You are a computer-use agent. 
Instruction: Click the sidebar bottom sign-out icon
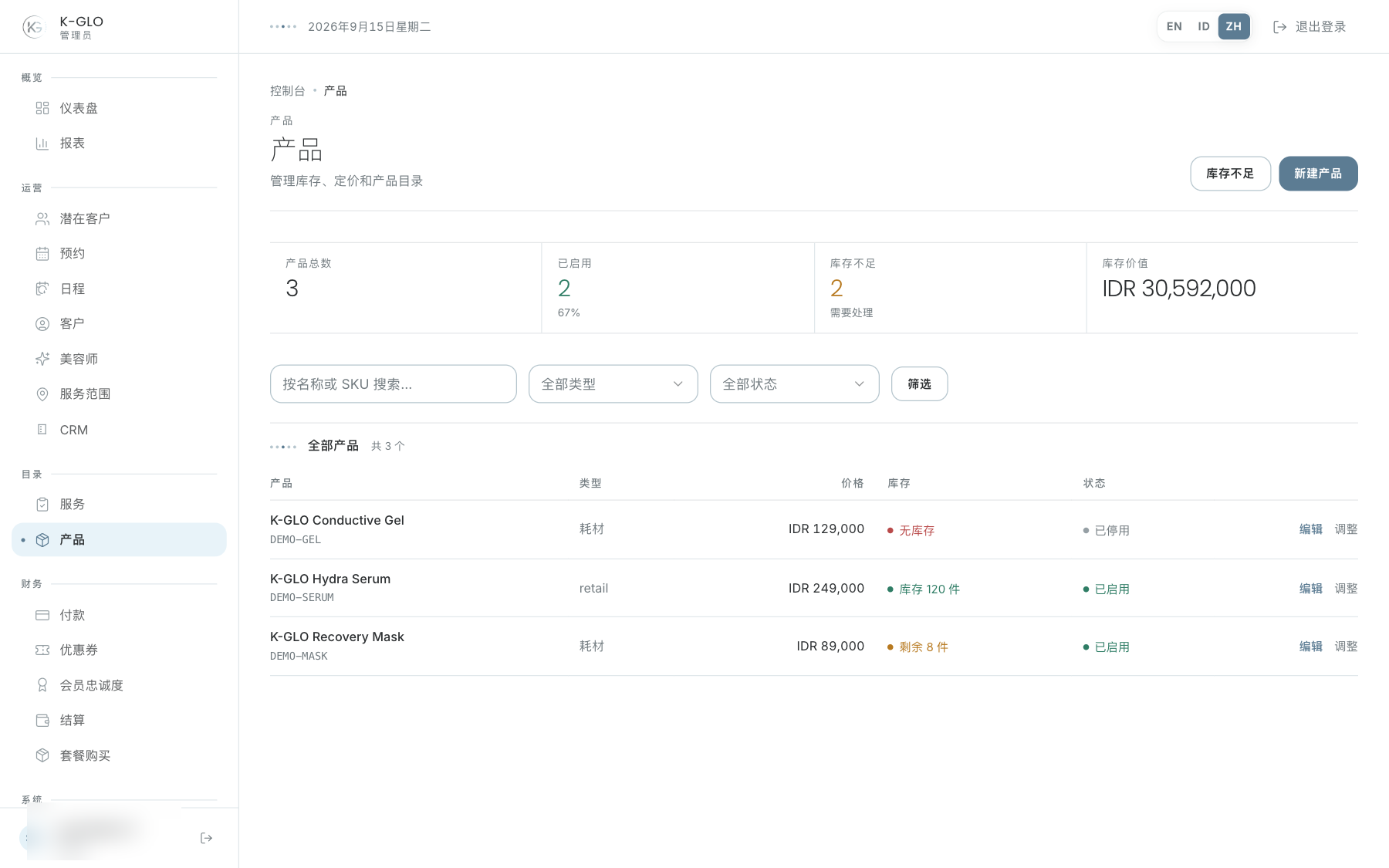coord(206,838)
